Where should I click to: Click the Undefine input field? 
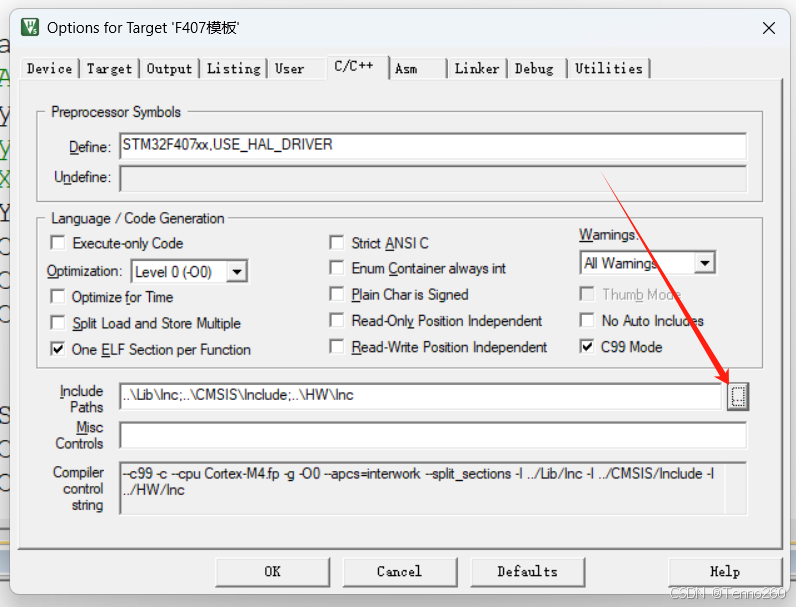(x=433, y=178)
